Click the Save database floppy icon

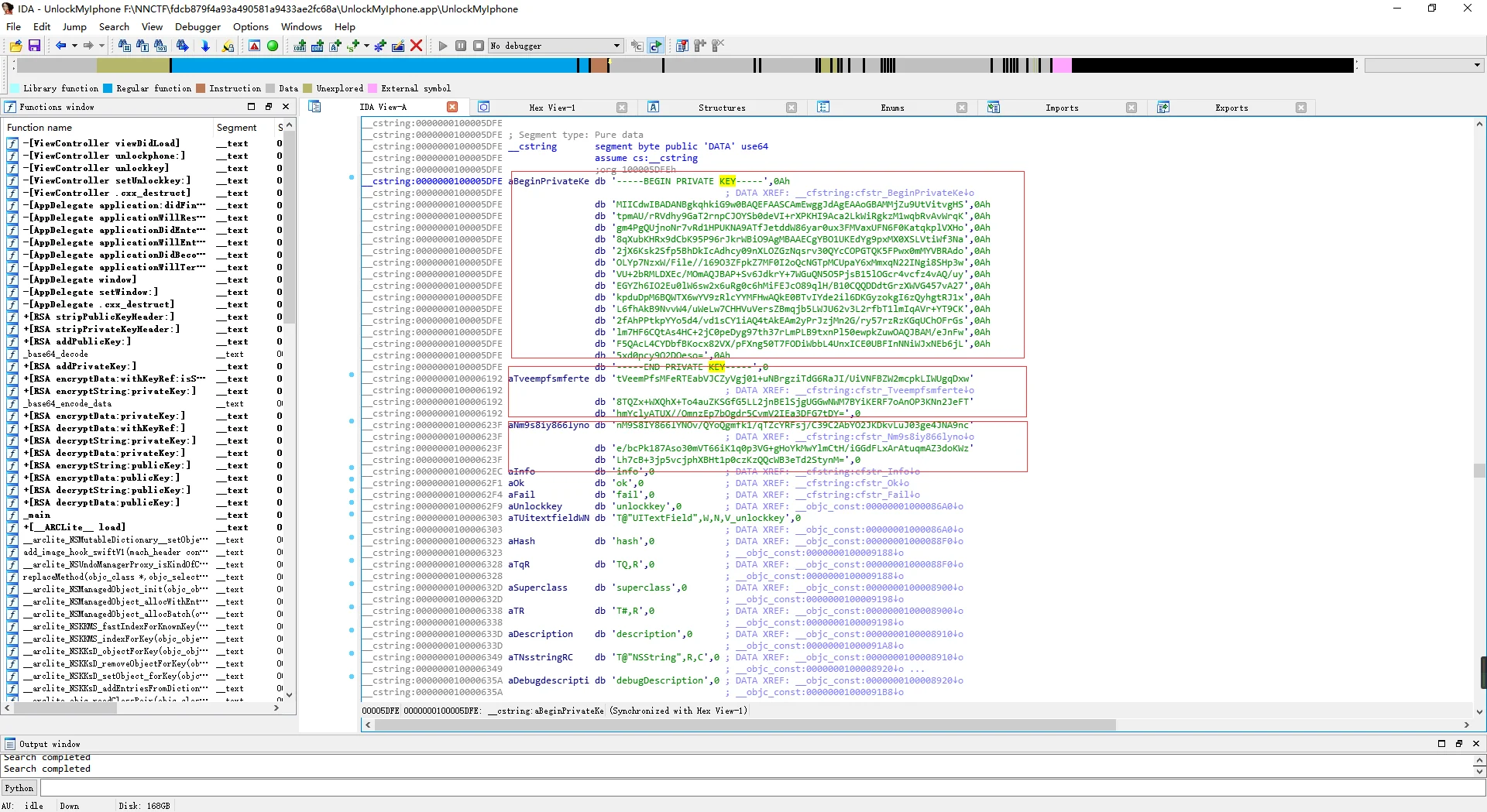34,46
